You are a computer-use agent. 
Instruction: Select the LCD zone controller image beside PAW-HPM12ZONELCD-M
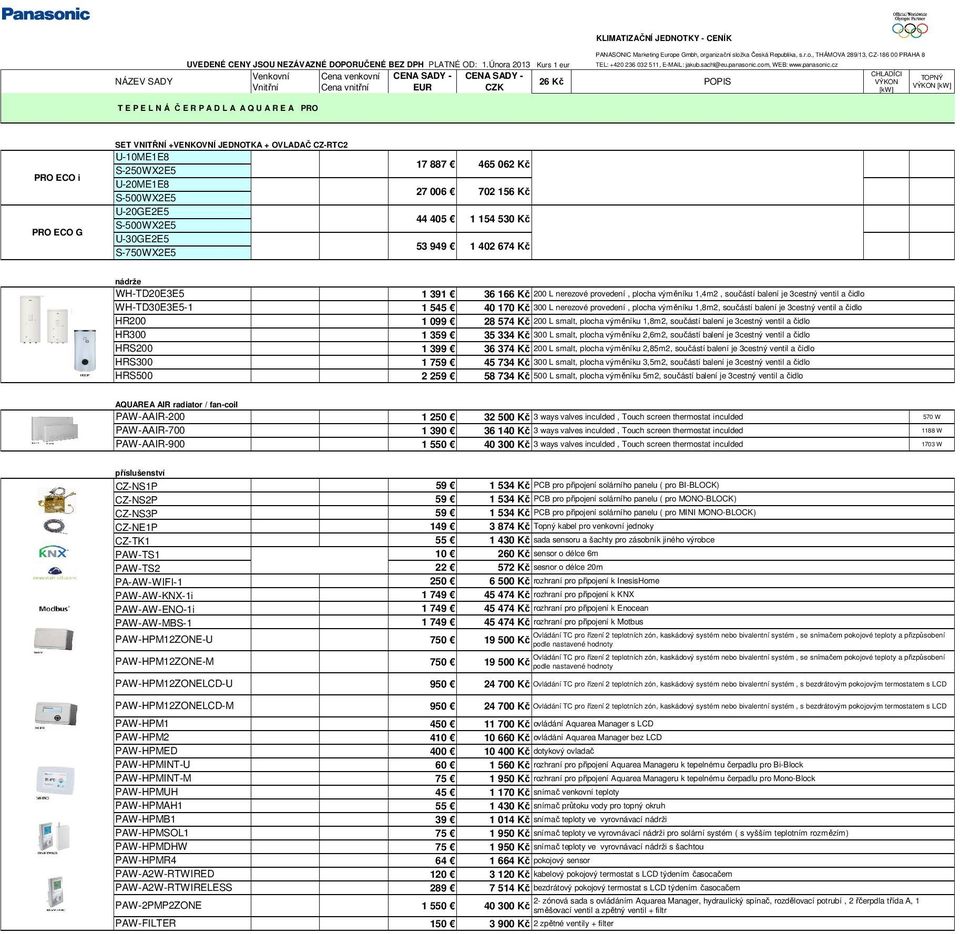click(55, 714)
